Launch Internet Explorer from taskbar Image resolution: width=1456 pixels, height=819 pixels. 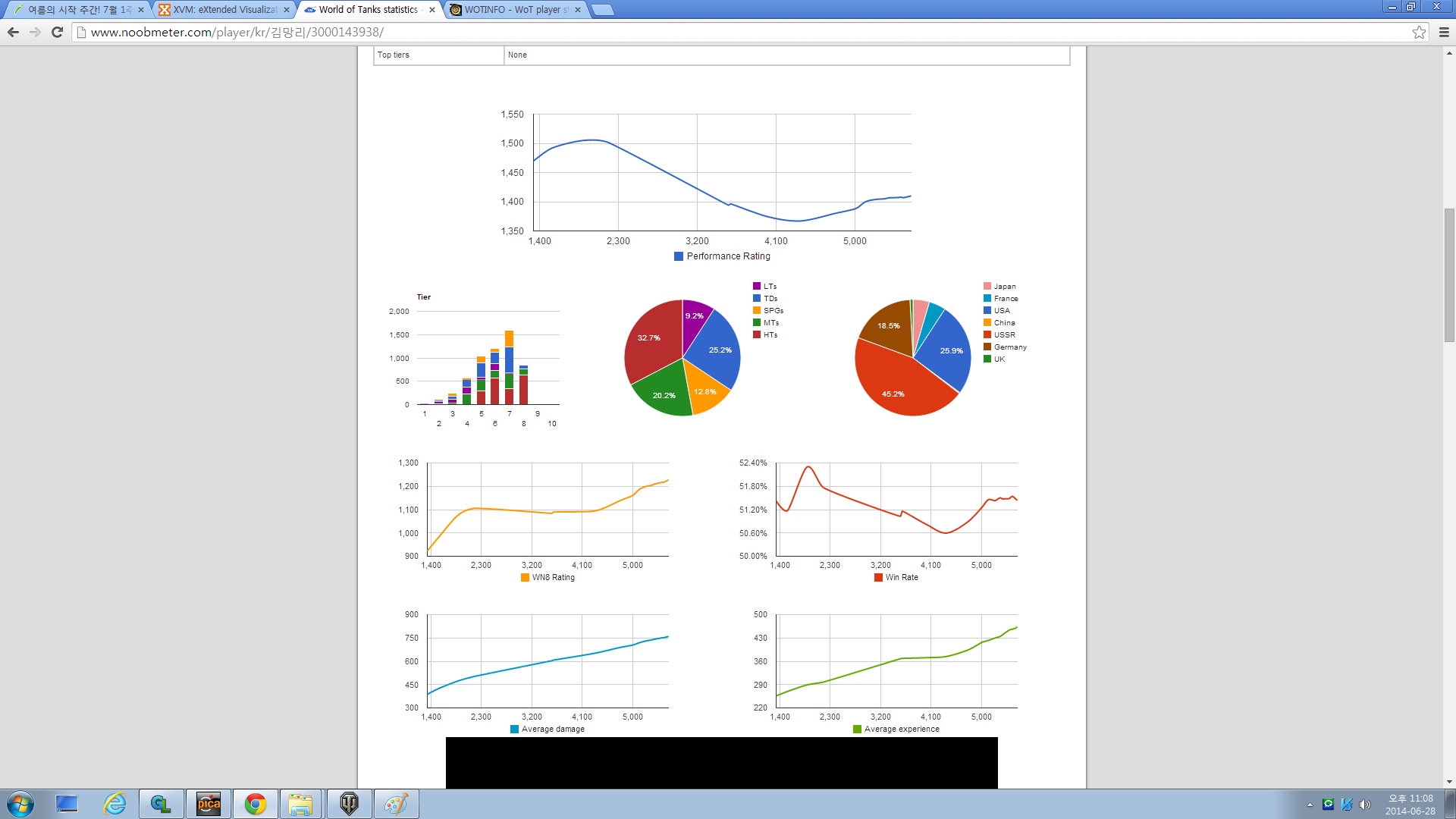click(x=115, y=804)
